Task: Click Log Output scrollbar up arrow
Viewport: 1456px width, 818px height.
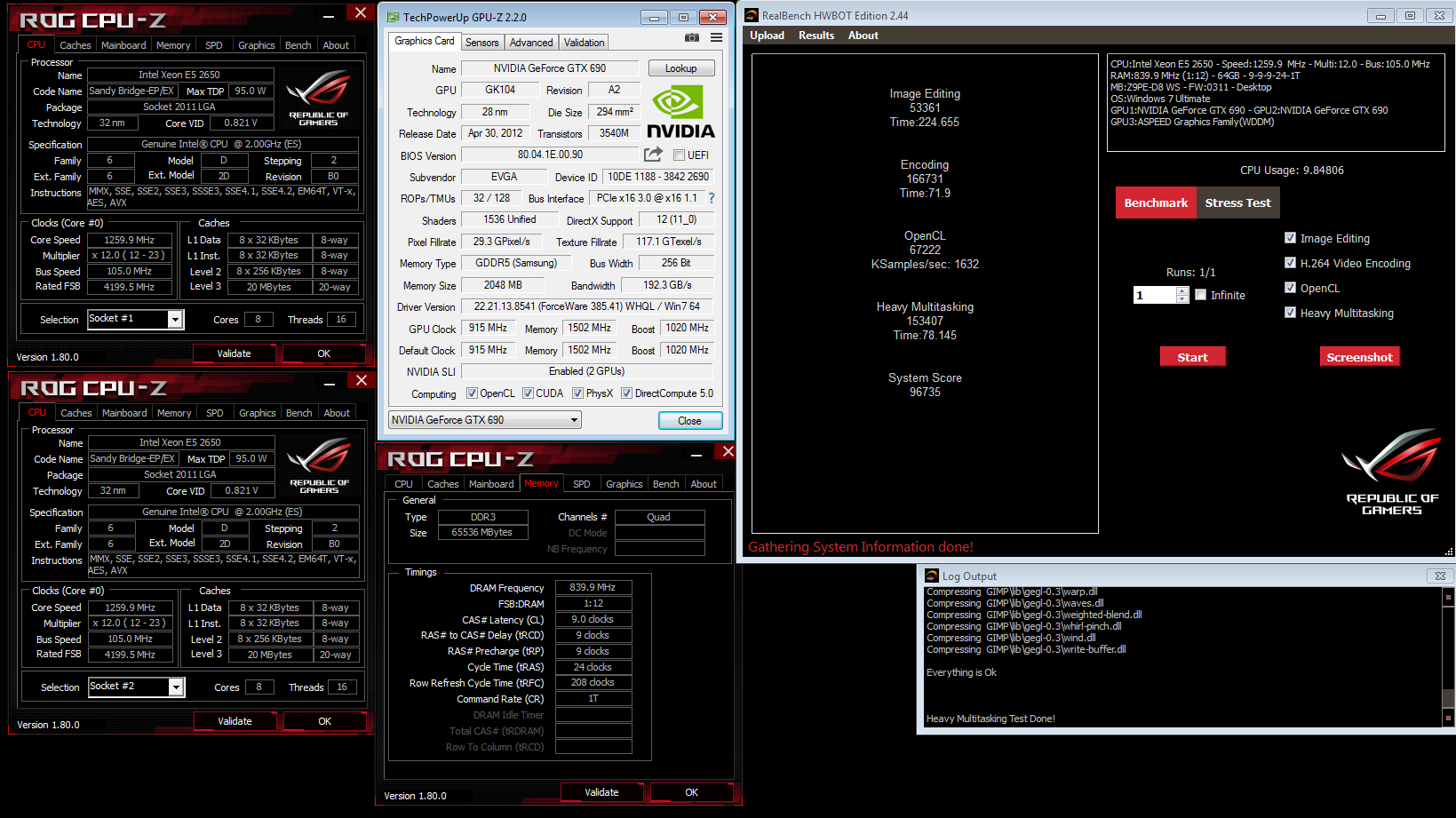Action: click(x=1448, y=597)
